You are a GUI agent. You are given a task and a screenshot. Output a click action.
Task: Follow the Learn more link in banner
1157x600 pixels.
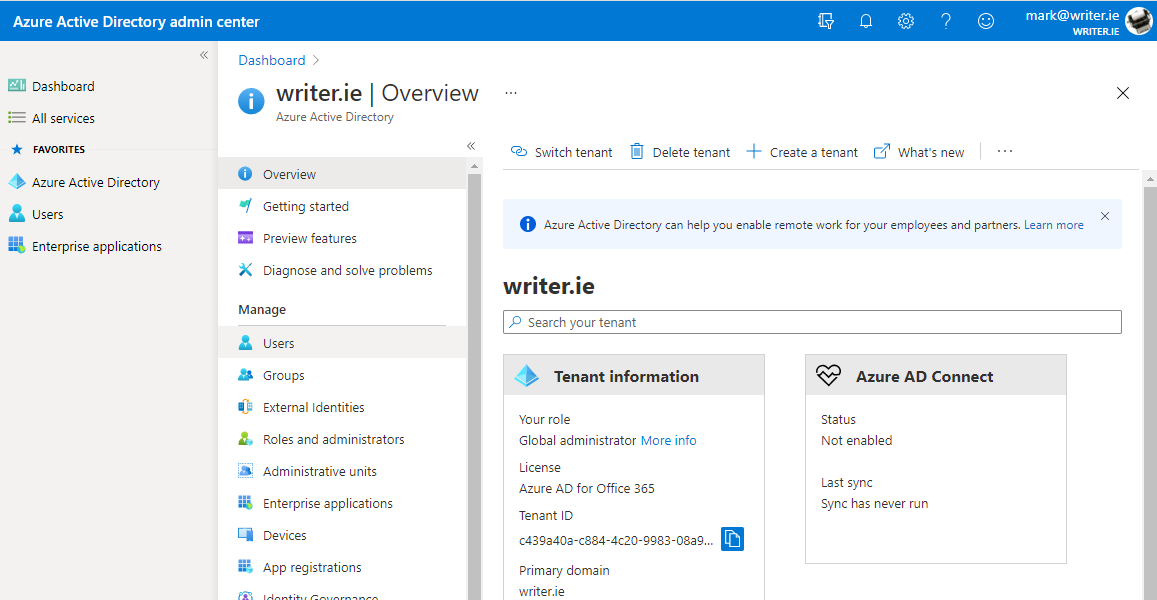pyautogui.click(x=1054, y=225)
